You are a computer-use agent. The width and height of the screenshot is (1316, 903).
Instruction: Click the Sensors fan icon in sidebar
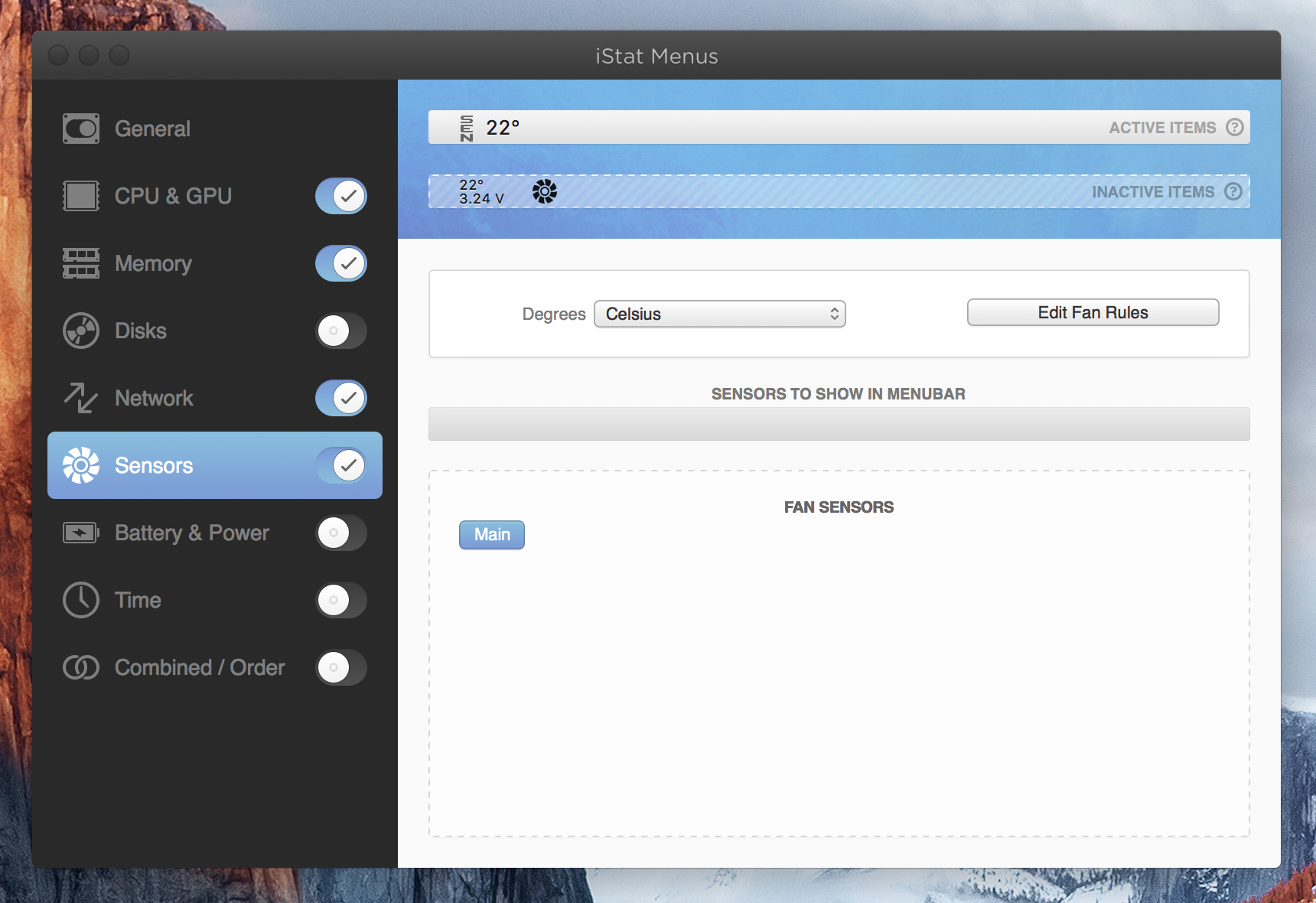coord(81,465)
